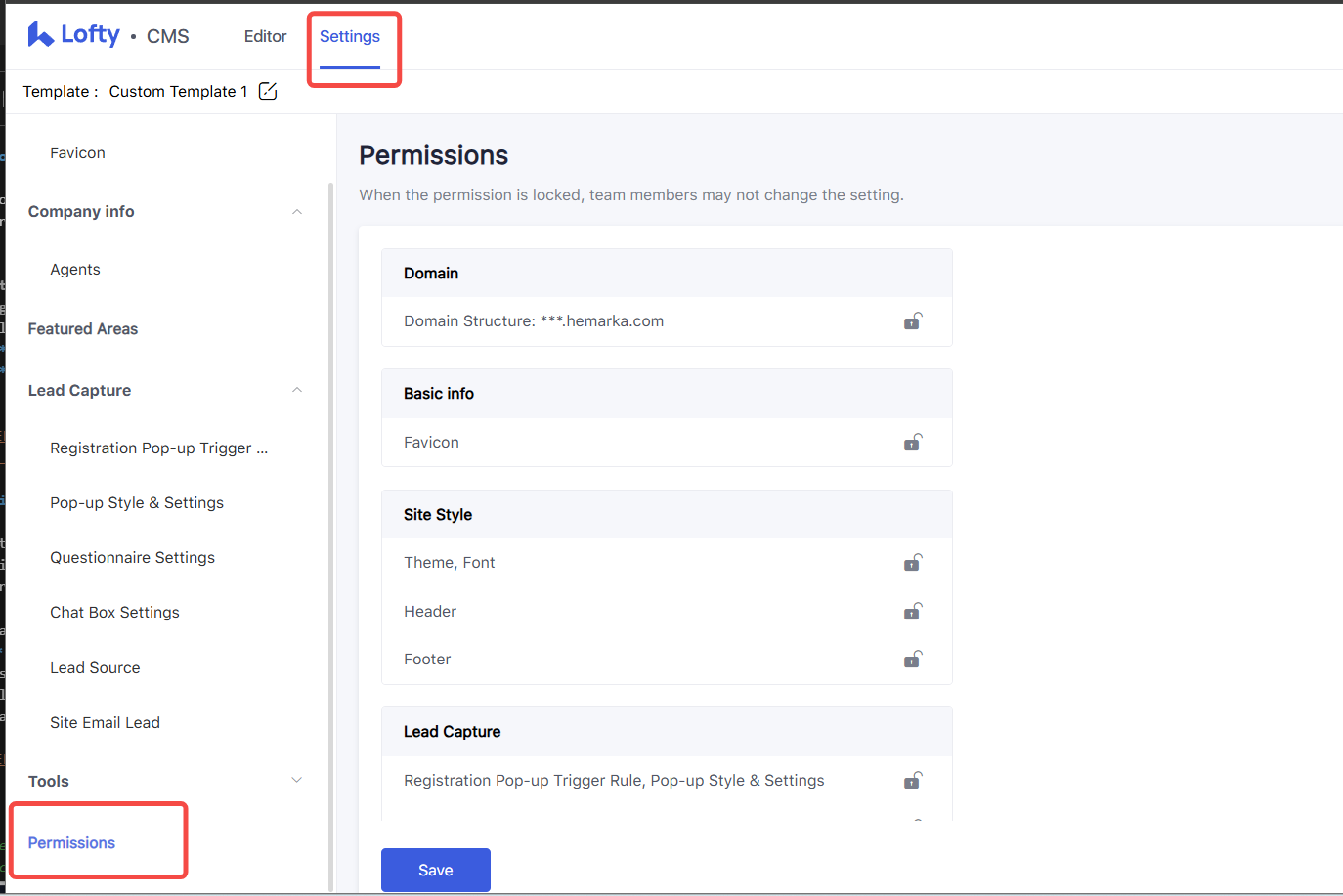Open the Editor tab
The height and width of the screenshot is (896, 1343).
[265, 36]
